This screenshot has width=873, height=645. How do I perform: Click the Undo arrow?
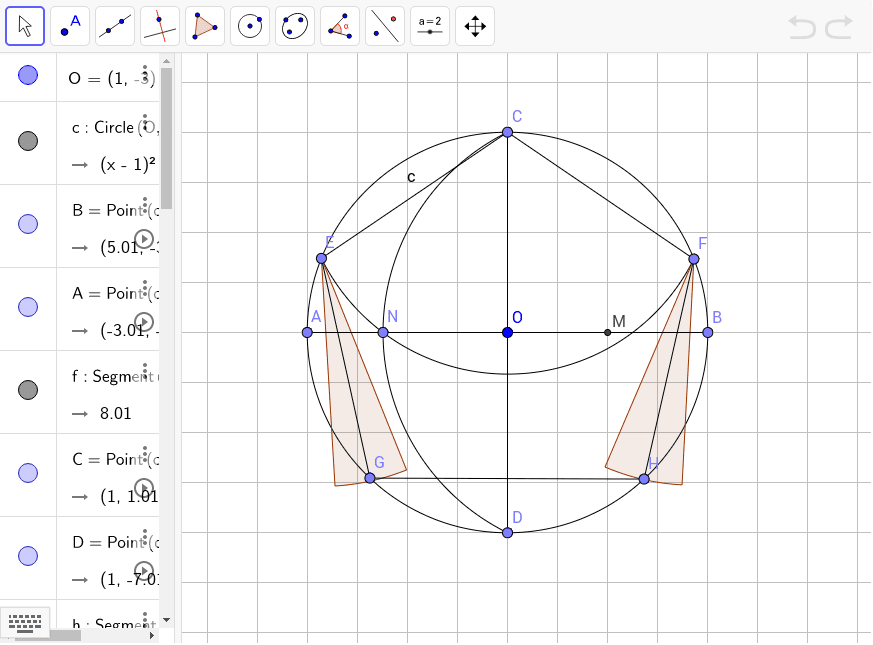tap(802, 27)
